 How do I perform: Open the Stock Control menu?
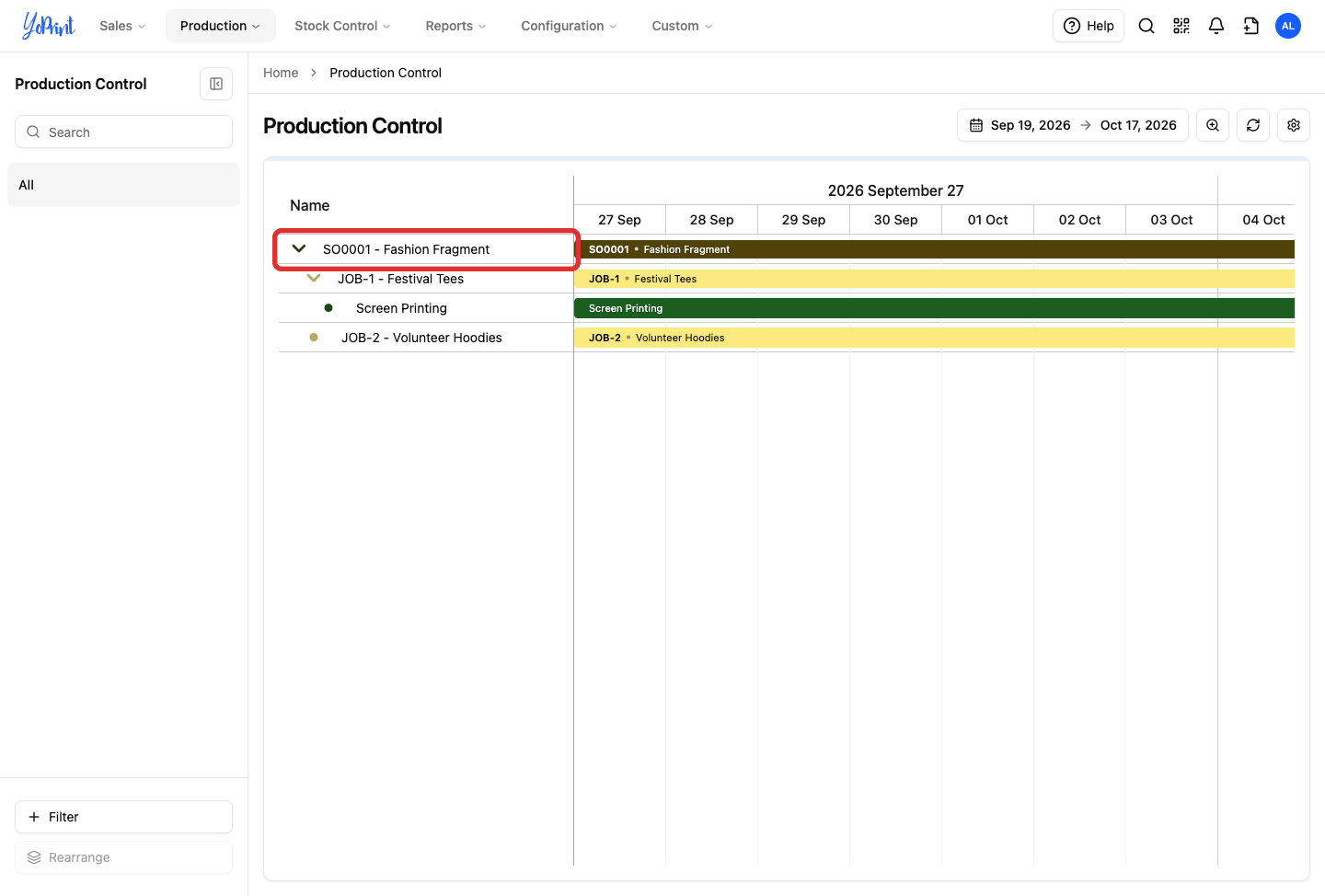(342, 26)
